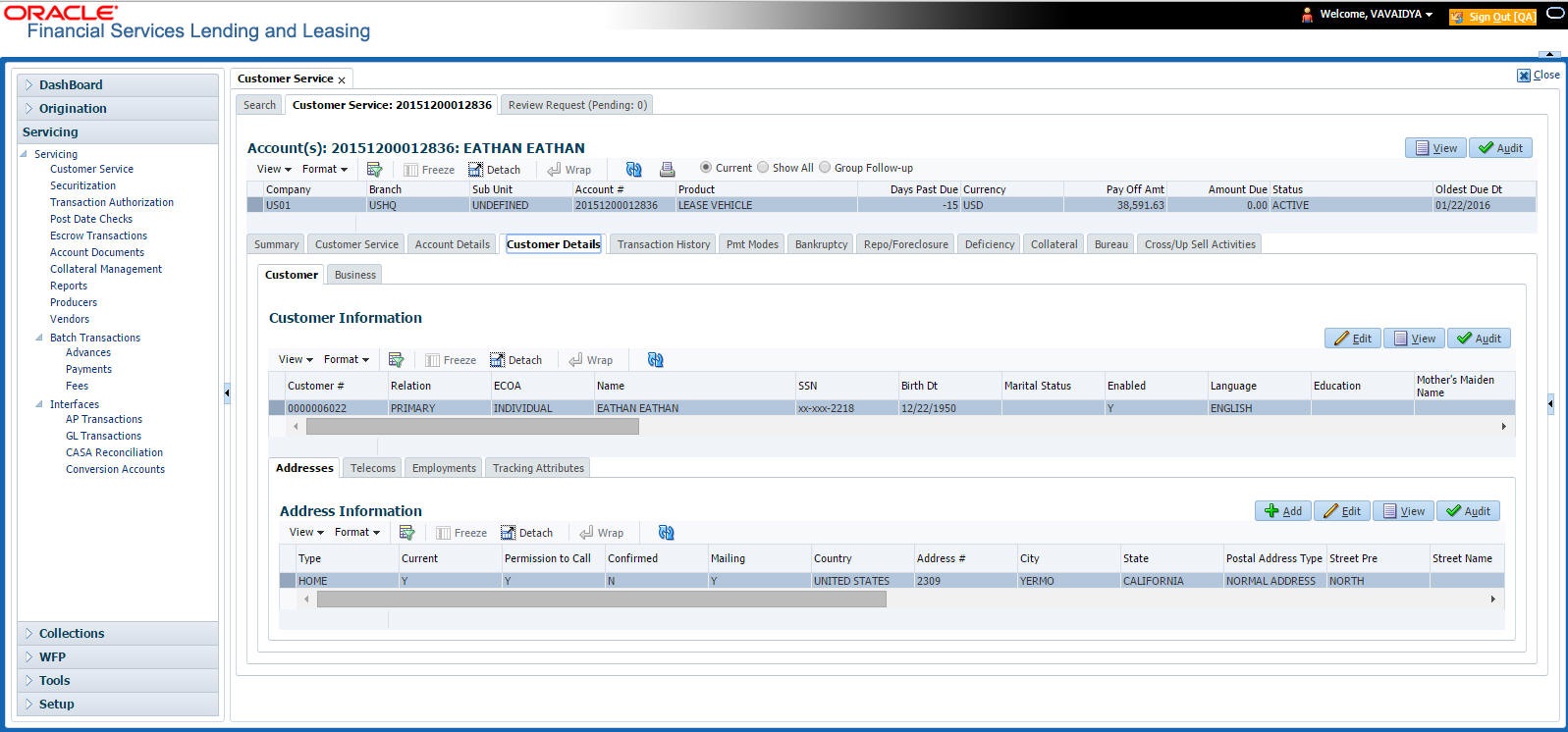
Task: Click the export icon in Address Information toolbar
Action: tap(406, 533)
